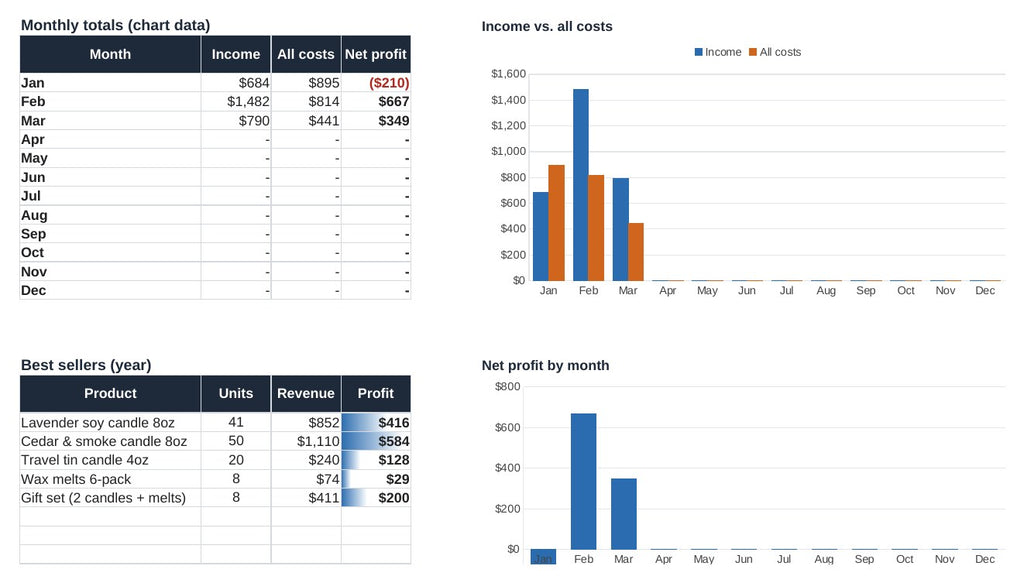The image size is (1024, 583).
Task: Select the Mar net profit $349
Action: click(x=376, y=121)
